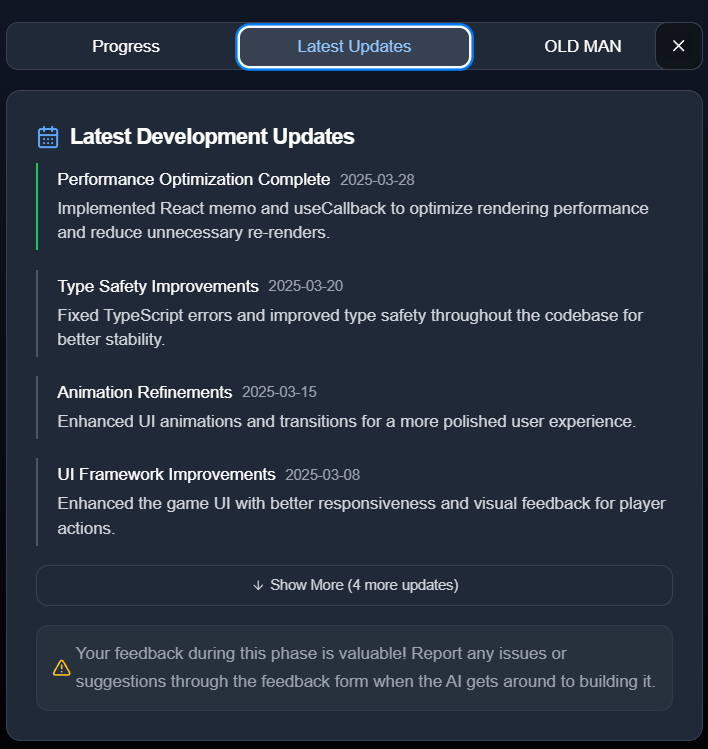Open the Type Safety Improvements entry title
Screen dimensions: 708x749
158,286
